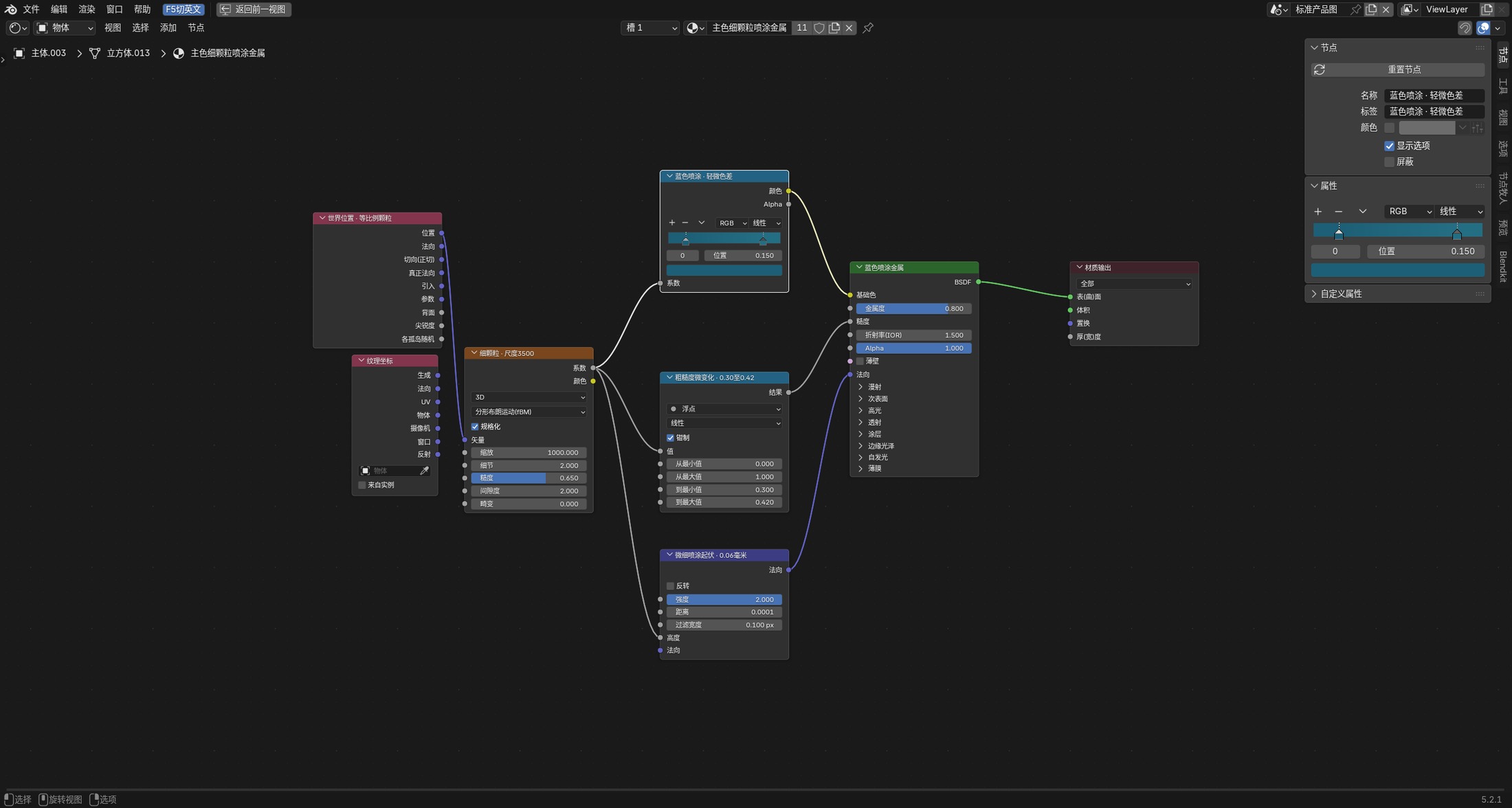Toggle 钳制 checkbox in map range node
Viewport: 1512px width, 808px height.
click(670, 438)
